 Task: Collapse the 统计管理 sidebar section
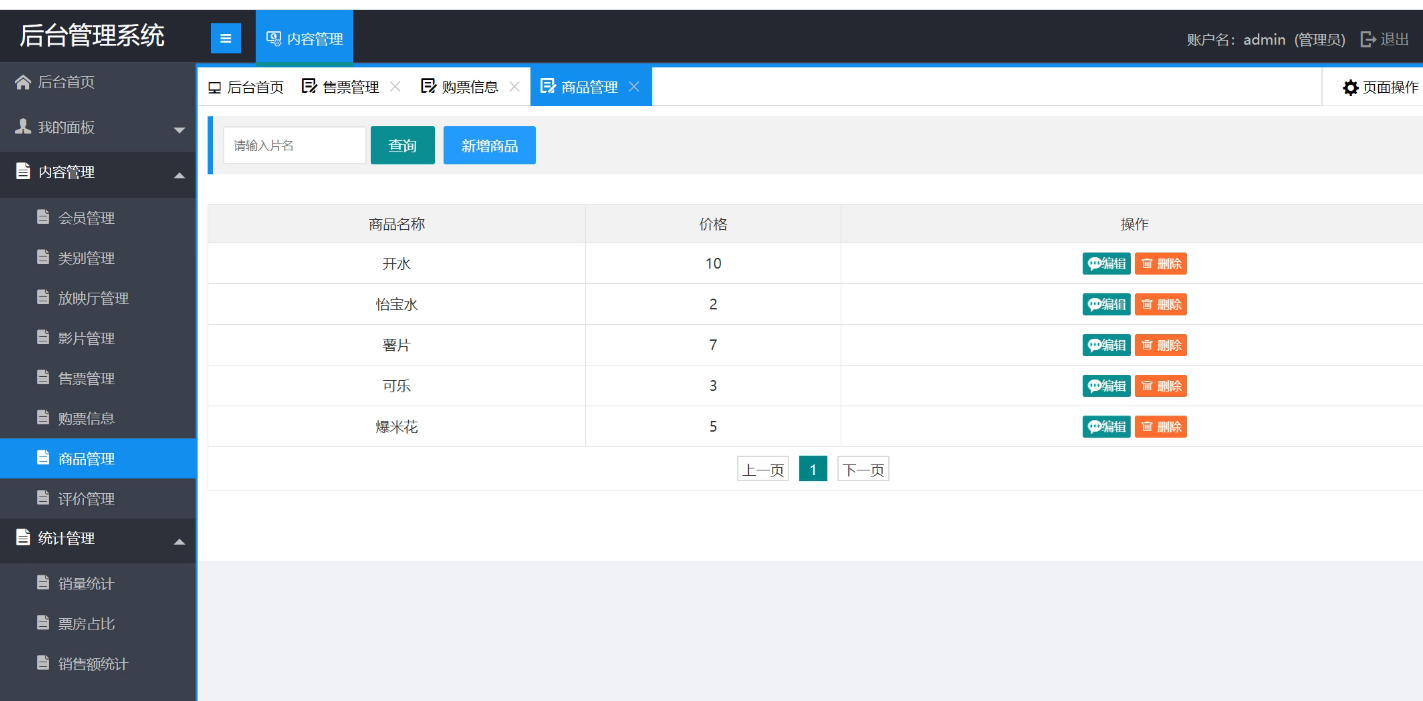98,539
